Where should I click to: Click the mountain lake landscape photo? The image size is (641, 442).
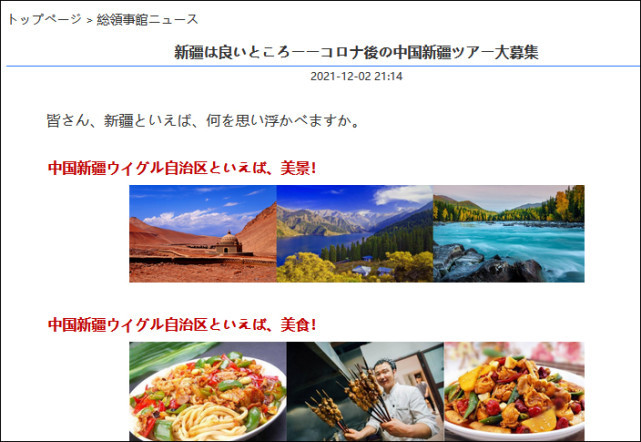coord(355,233)
